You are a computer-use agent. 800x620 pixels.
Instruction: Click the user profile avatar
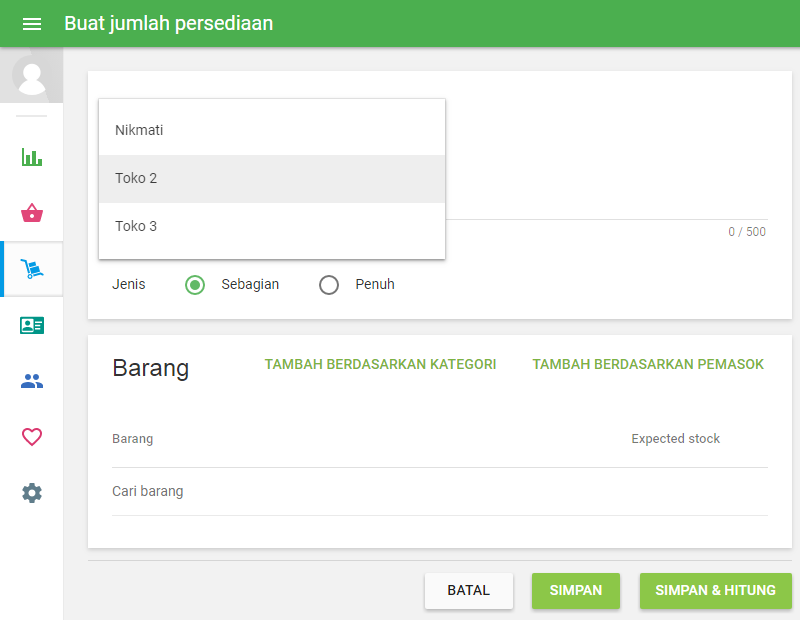pyautogui.click(x=30, y=75)
